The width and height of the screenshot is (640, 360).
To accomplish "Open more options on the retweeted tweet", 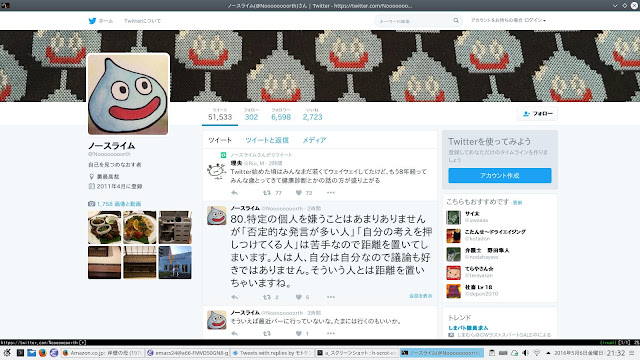I will click(331, 193).
